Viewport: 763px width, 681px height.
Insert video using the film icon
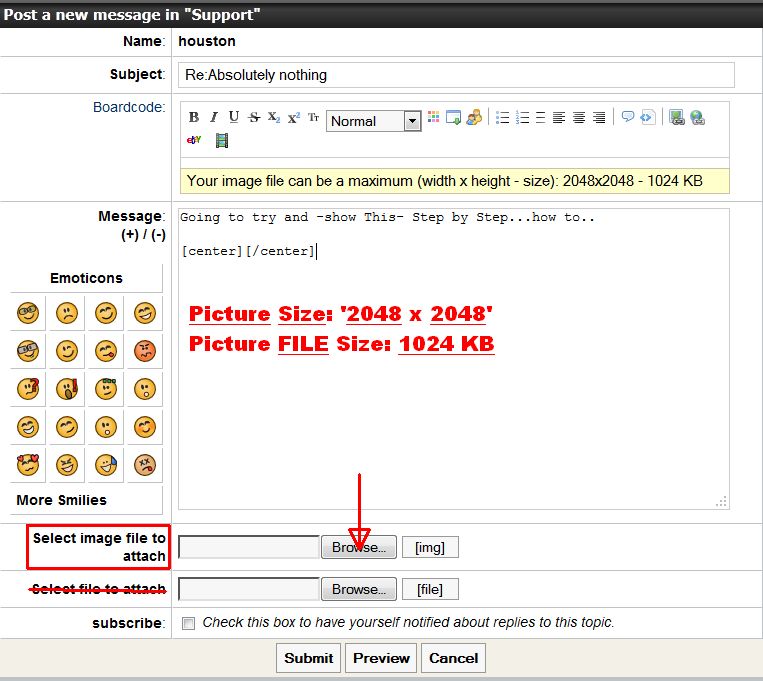click(221, 140)
